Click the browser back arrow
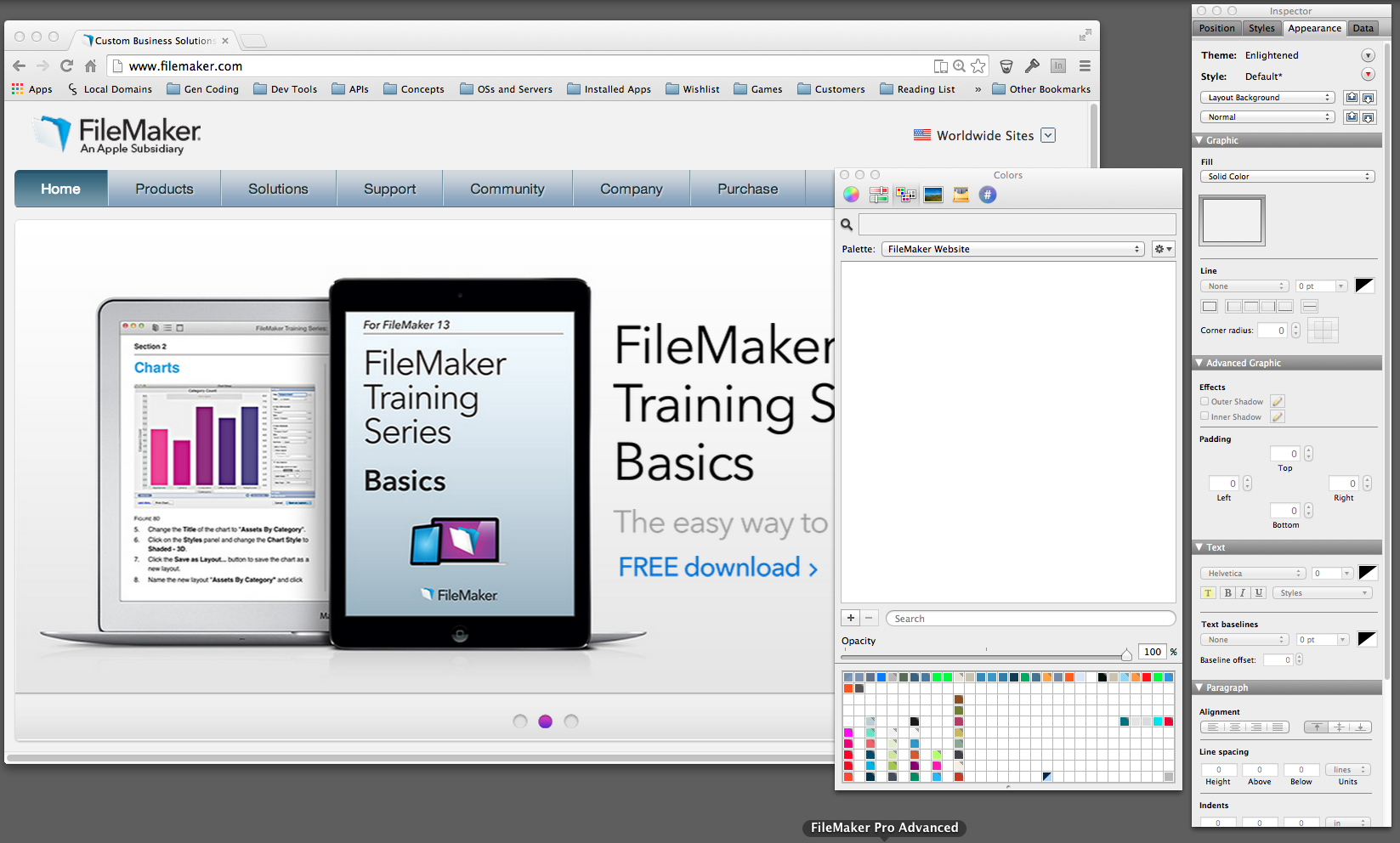This screenshot has height=843, width=1400. point(20,65)
